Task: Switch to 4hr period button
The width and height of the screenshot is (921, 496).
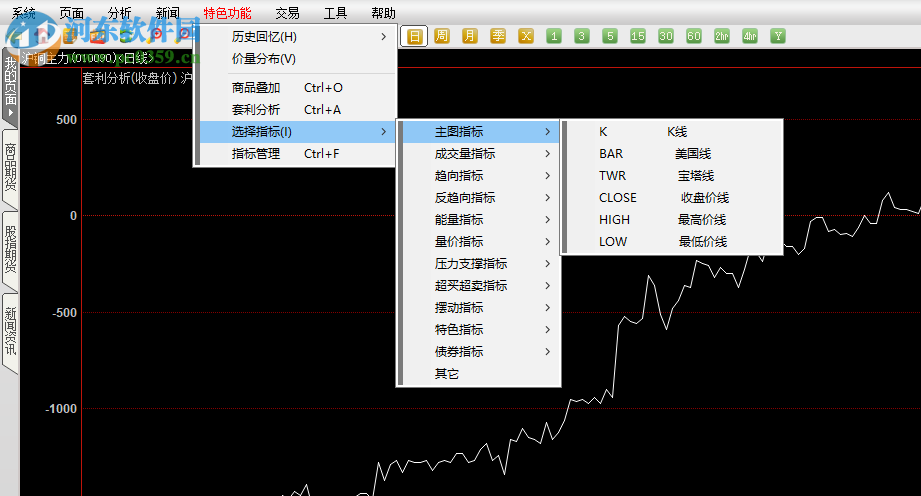Action: [750, 36]
